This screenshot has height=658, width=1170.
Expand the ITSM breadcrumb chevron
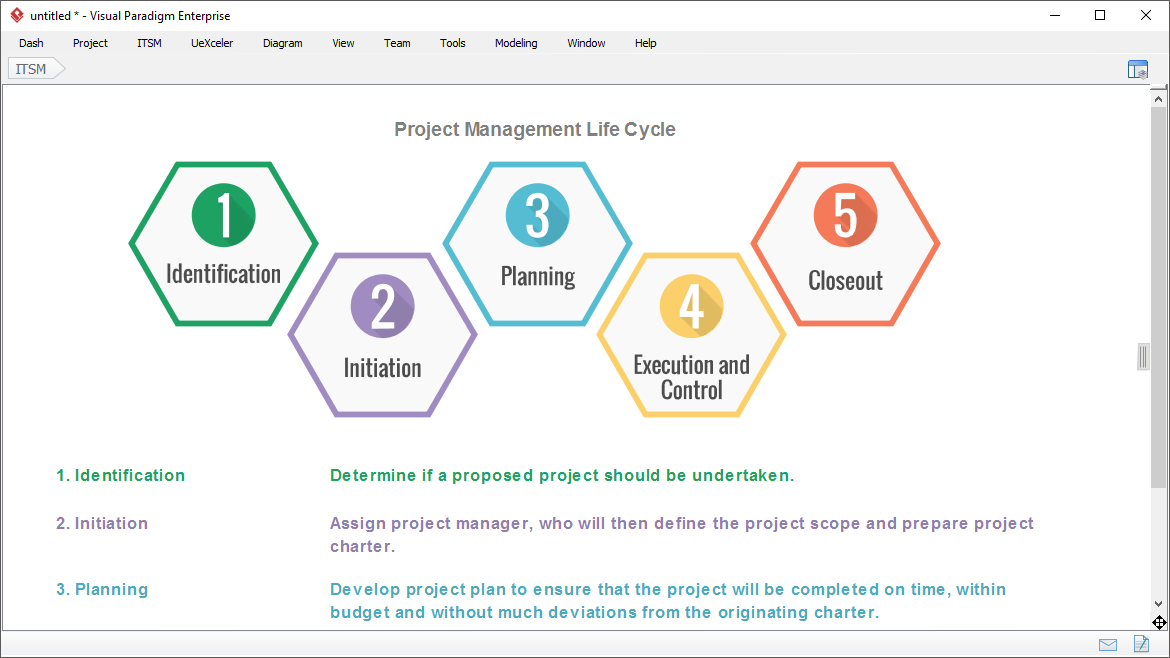(57, 68)
